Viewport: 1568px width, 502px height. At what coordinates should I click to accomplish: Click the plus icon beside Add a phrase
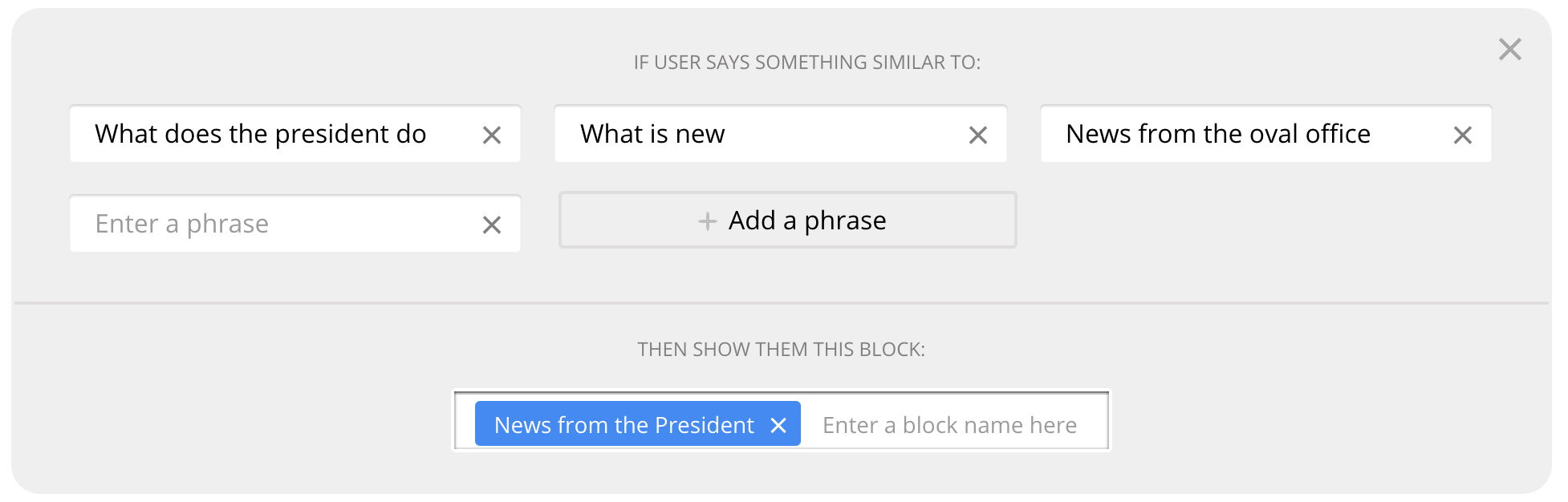pyautogui.click(x=707, y=221)
